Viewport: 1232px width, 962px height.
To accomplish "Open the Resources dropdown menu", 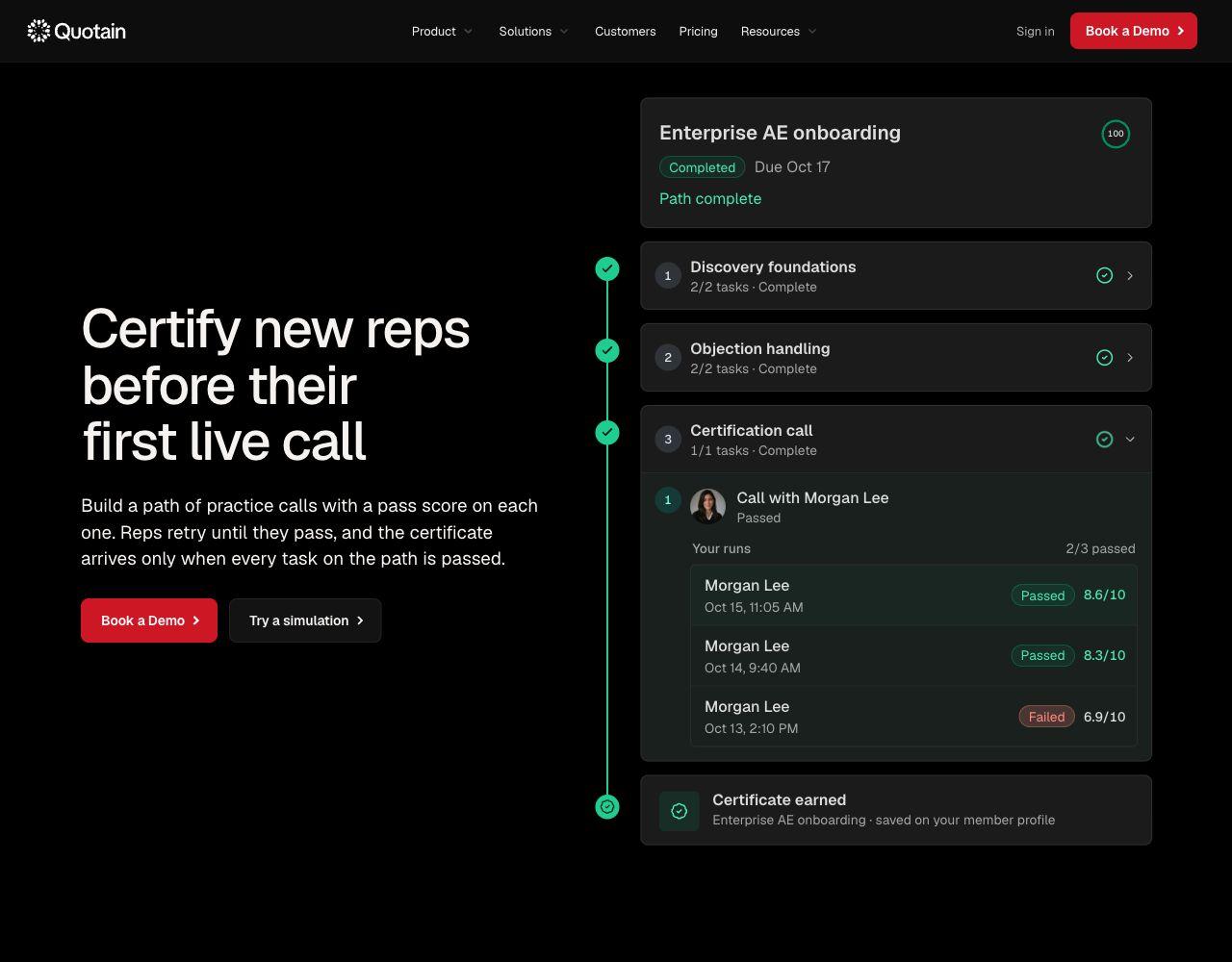I will click(779, 32).
